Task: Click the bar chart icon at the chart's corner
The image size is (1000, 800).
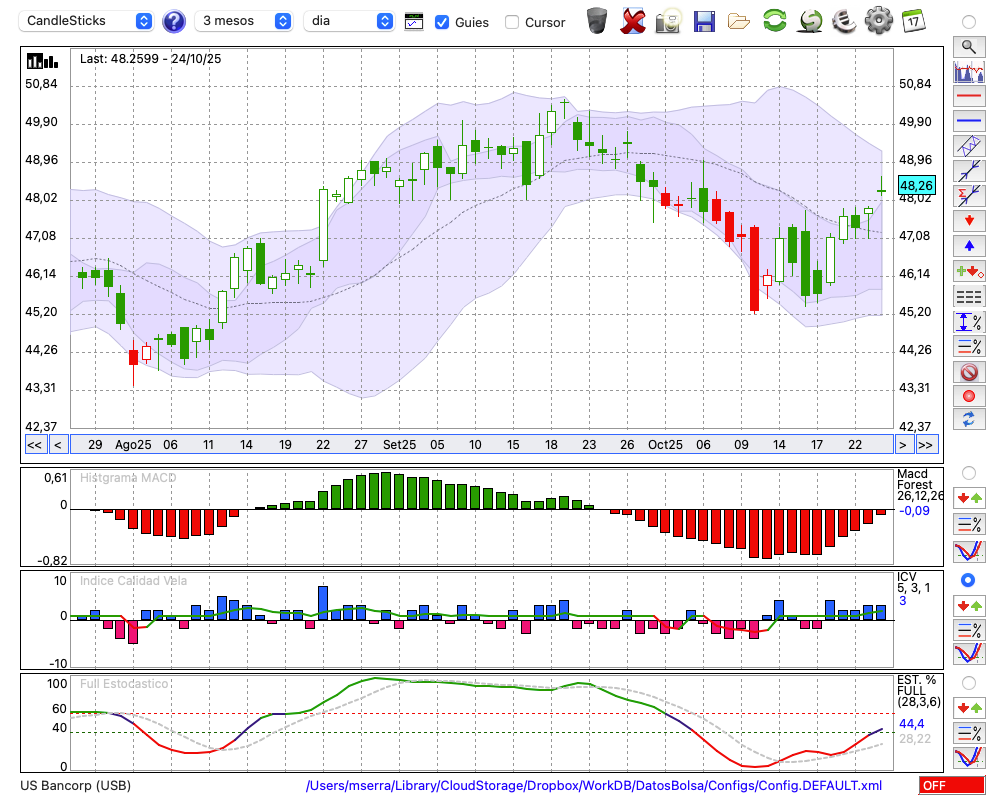Action: [42, 61]
